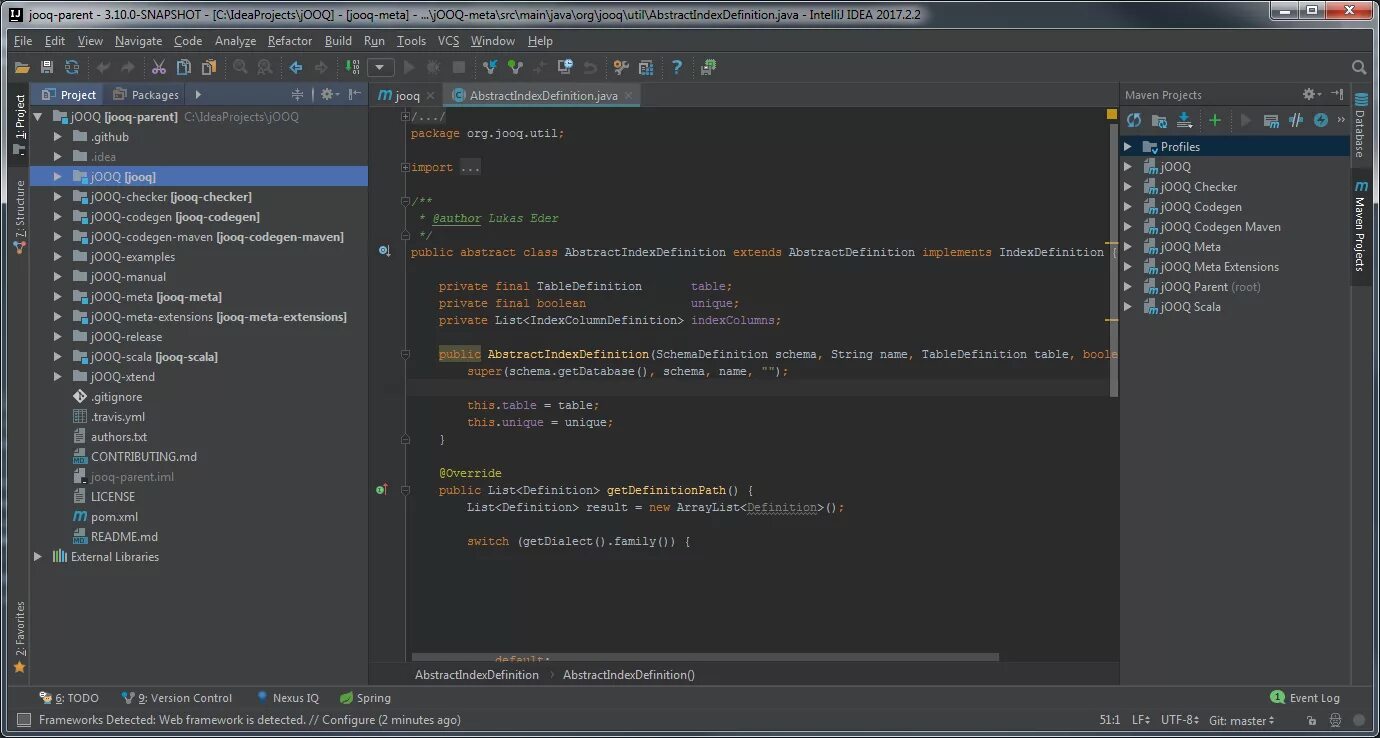Click the Paste clipboard icon
This screenshot has width=1380, height=738.
[x=209, y=67]
